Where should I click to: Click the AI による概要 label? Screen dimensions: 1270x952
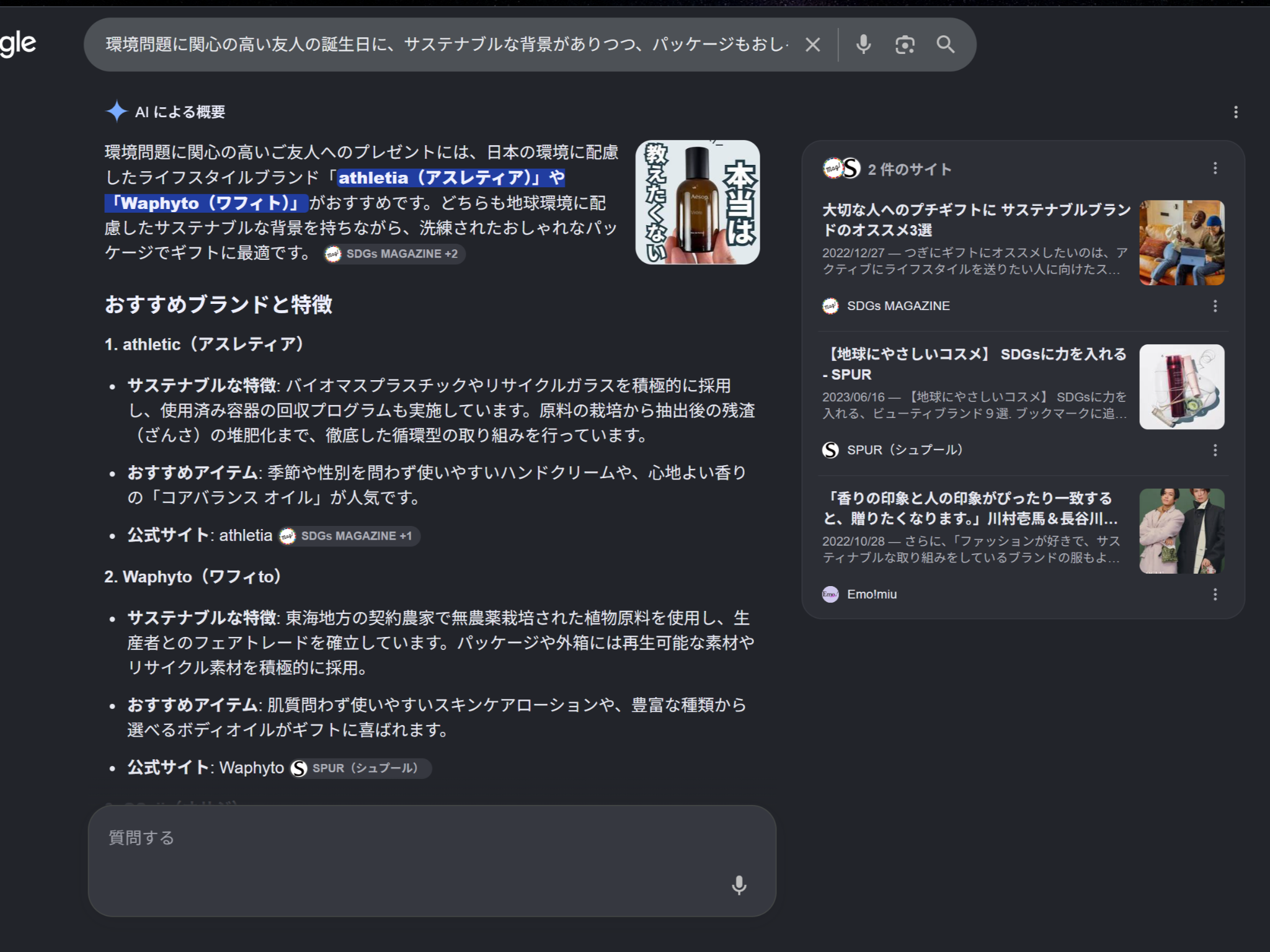pyautogui.click(x=180, y=112)
